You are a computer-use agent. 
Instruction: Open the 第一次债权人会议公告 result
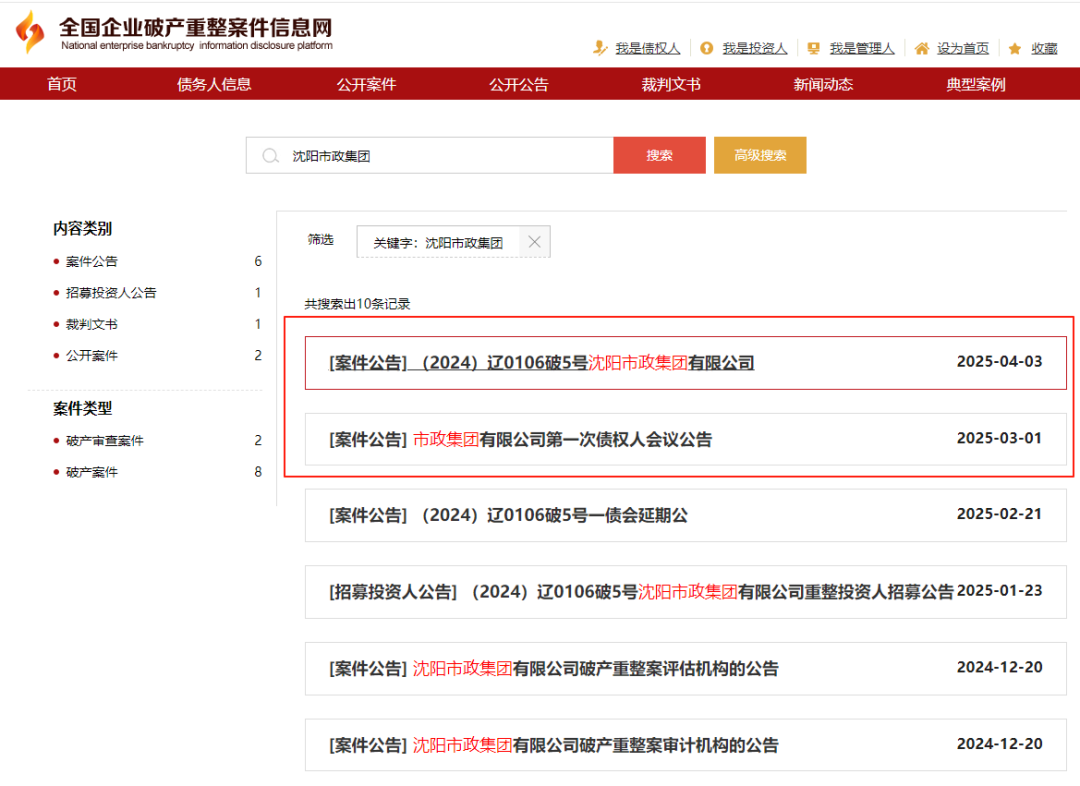coord(562,439)
